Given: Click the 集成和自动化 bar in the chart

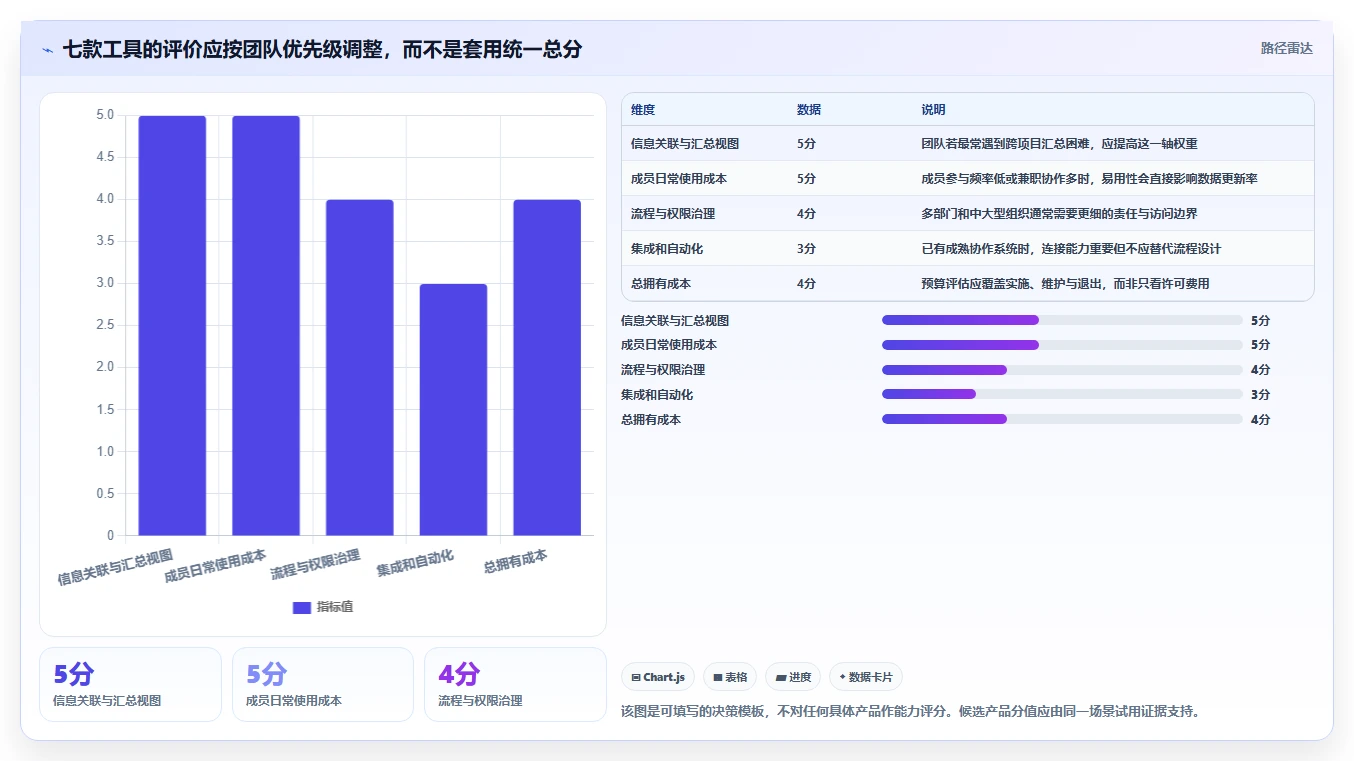Looking at the screenshot, I should [453, 409].
